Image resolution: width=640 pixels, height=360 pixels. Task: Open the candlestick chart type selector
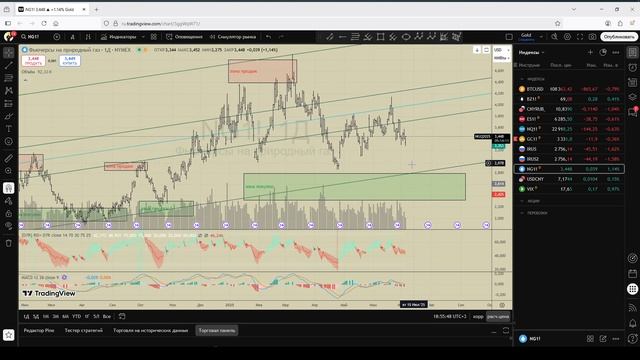tap(88, 37)
